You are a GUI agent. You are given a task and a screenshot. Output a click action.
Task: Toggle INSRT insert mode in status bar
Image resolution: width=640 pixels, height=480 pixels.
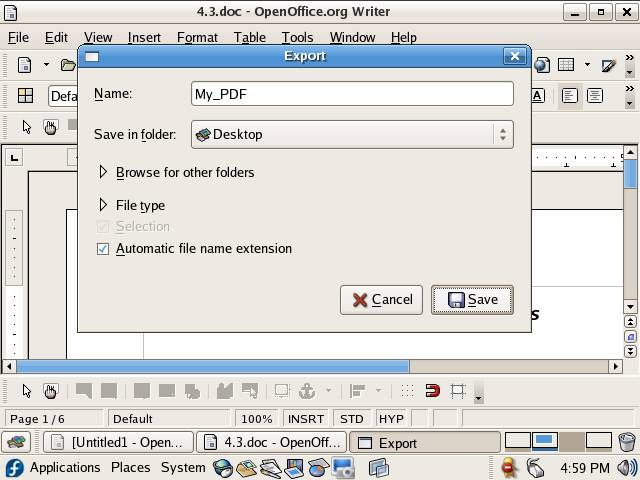(x=305, y=419)
